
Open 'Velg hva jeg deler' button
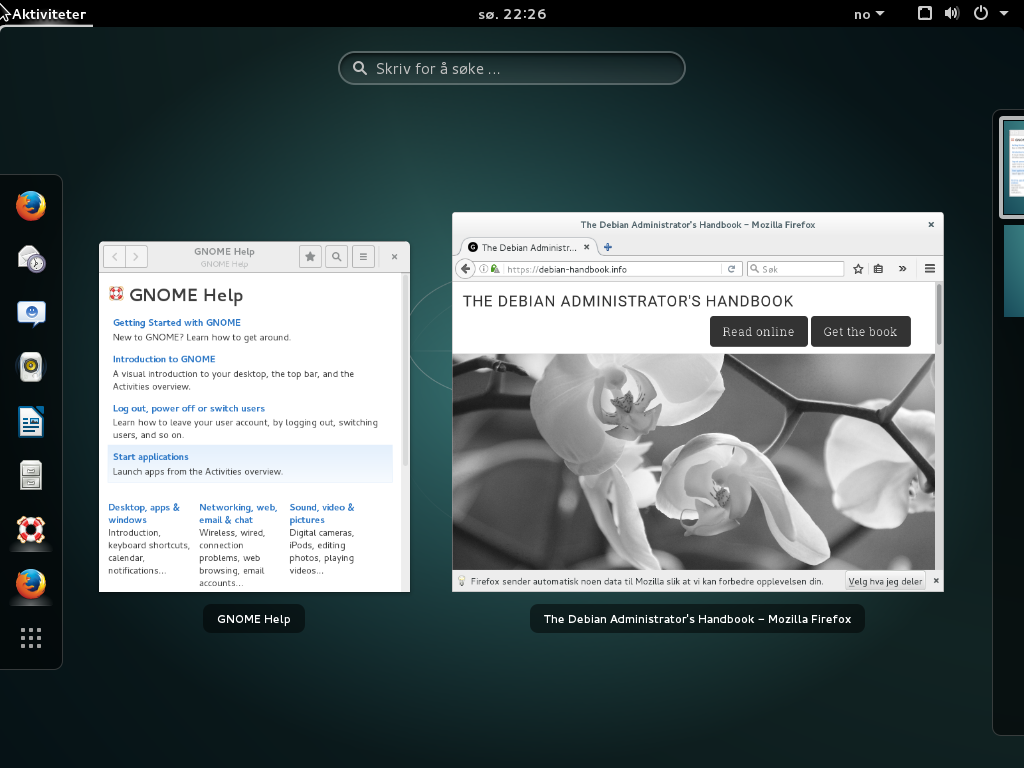coord(885,581)
